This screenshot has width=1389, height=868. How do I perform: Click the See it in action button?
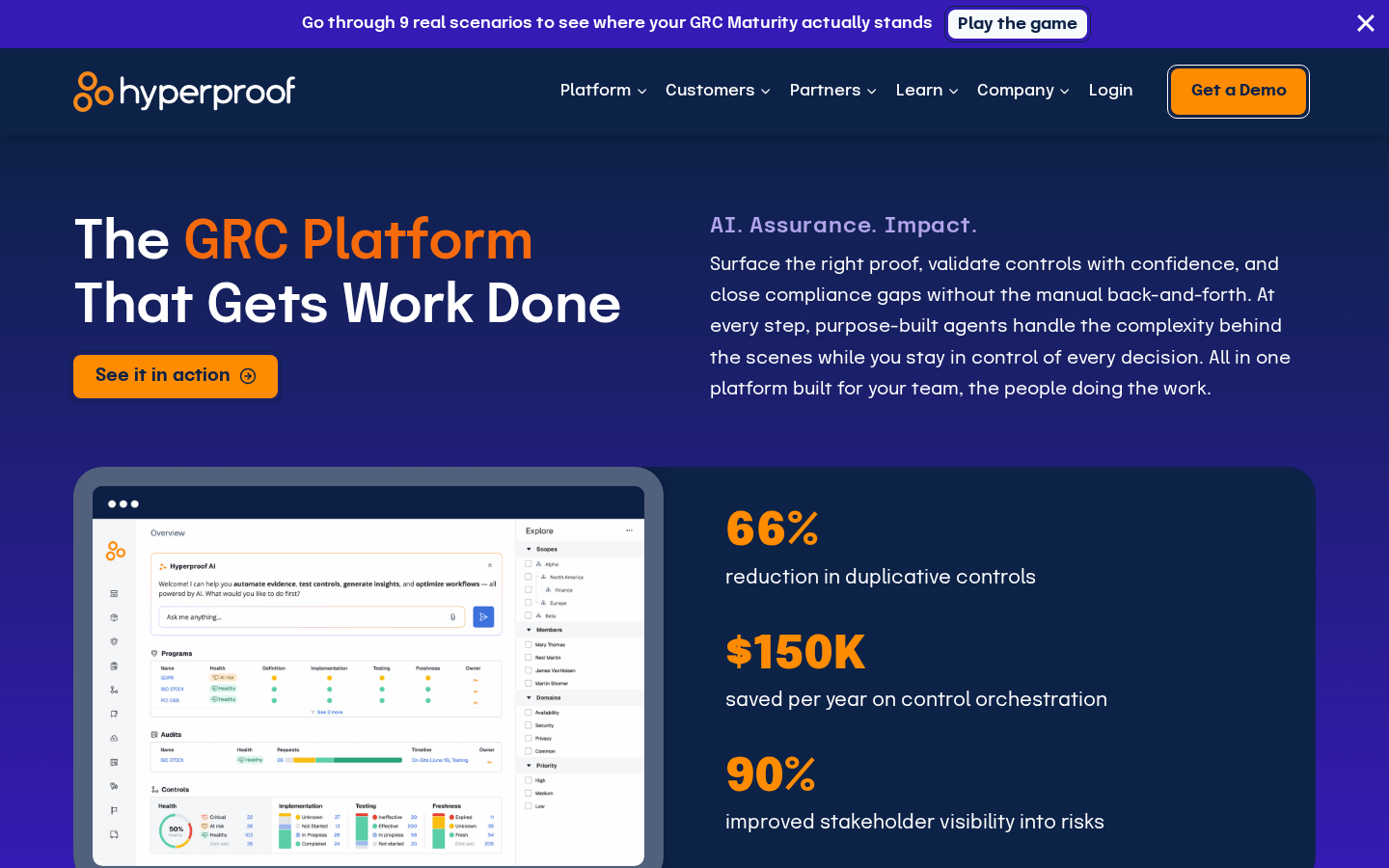[176, 376]
